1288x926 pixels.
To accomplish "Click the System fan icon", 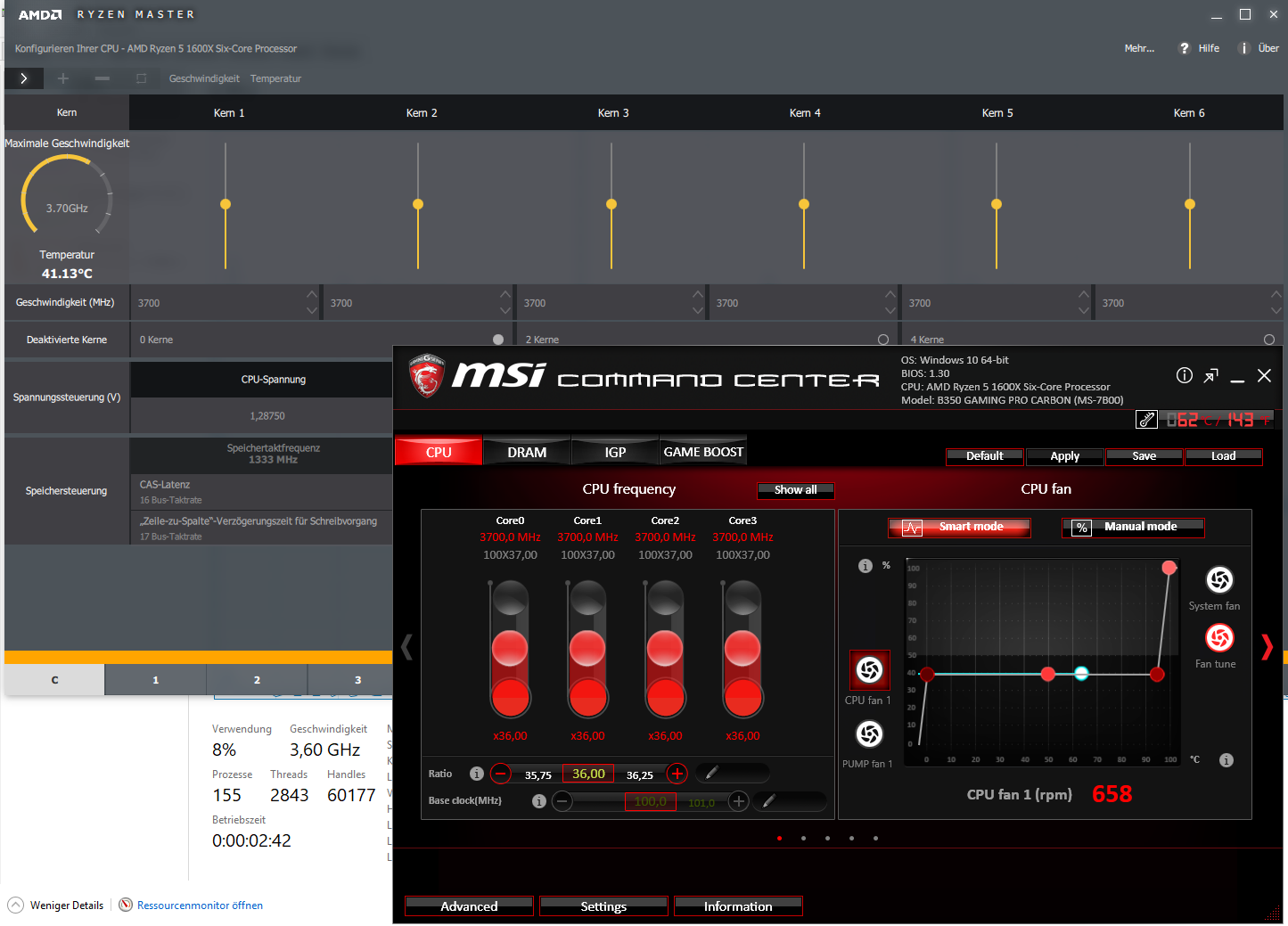I will (x=1219, y=580).
